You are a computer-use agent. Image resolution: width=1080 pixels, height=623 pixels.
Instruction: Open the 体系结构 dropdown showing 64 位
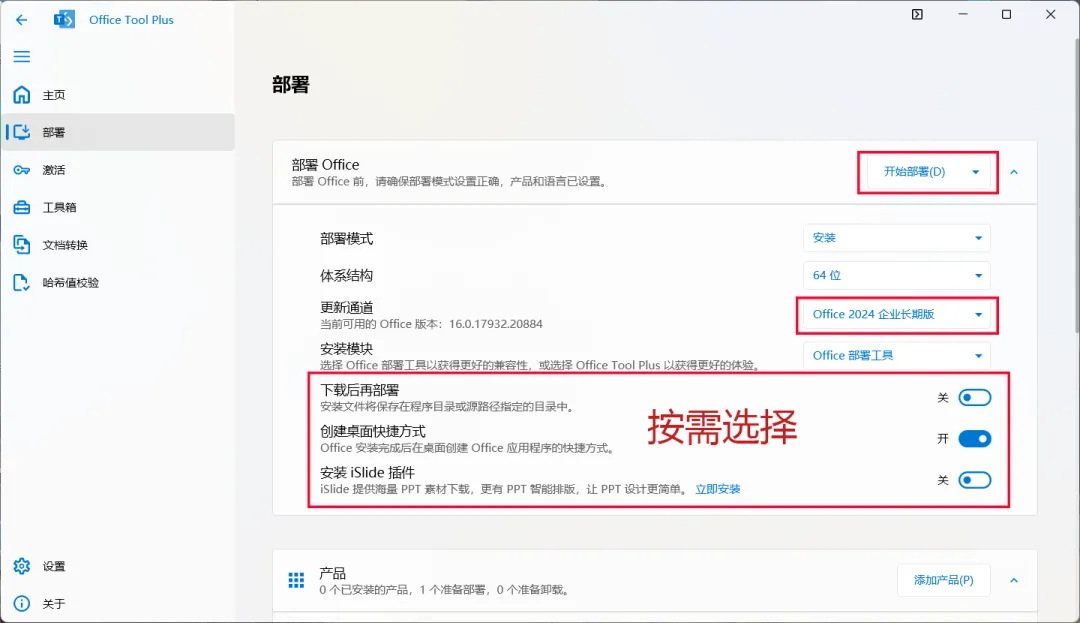click(x=896, y=275)
